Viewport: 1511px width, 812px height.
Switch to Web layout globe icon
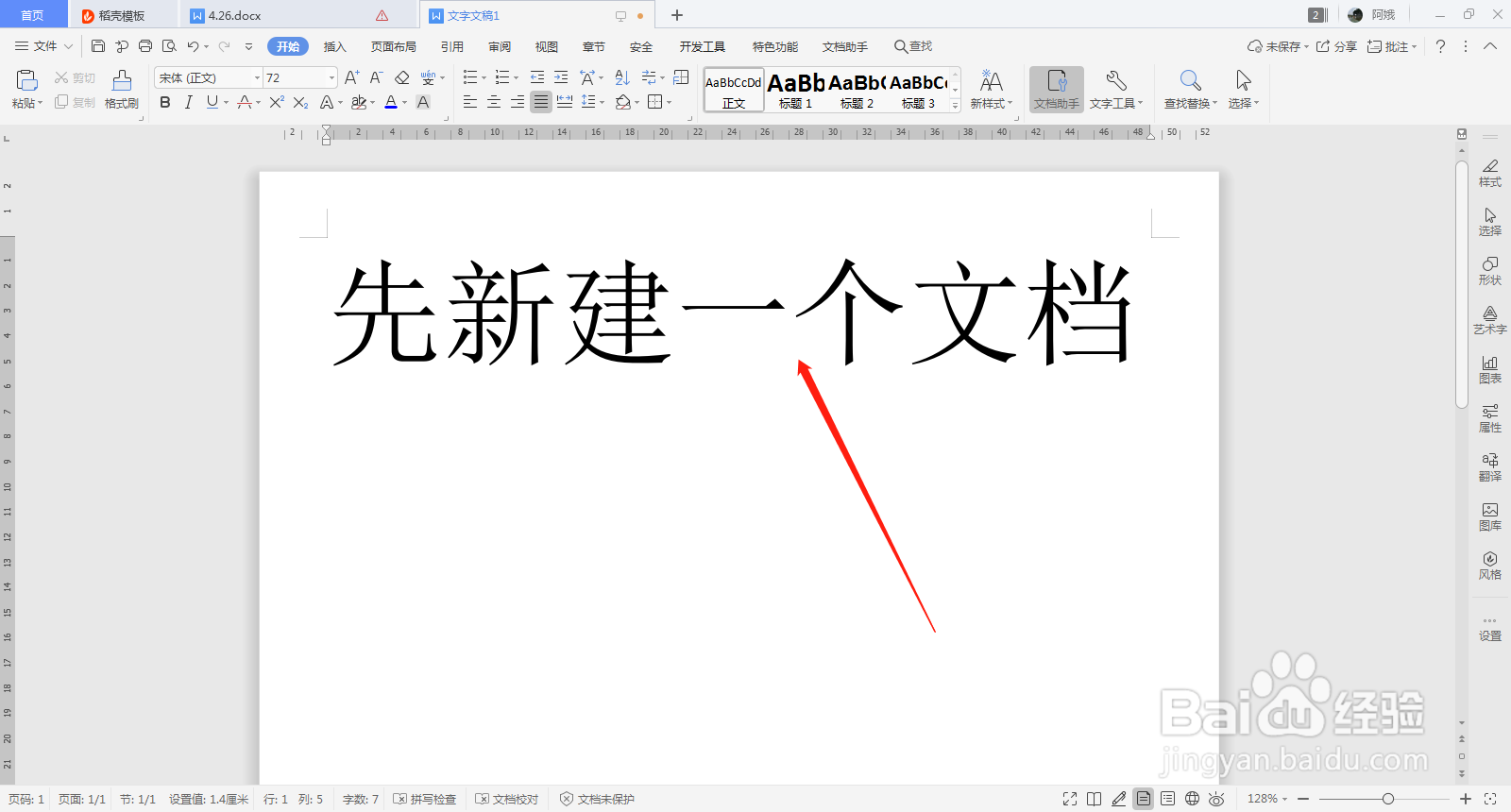[1193, 799]
